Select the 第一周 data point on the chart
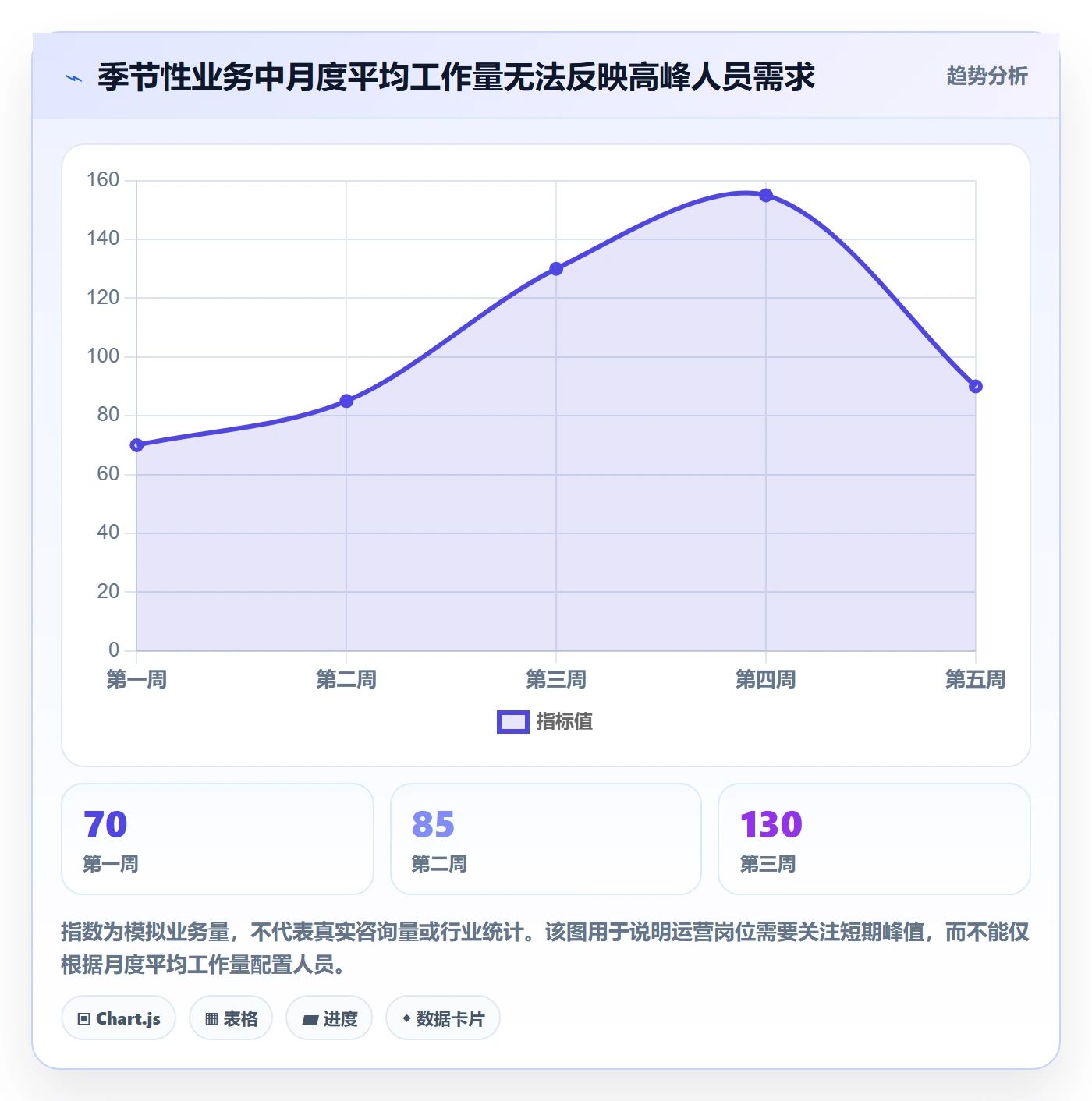1092x1101 pixels. (x=136, y=445)
